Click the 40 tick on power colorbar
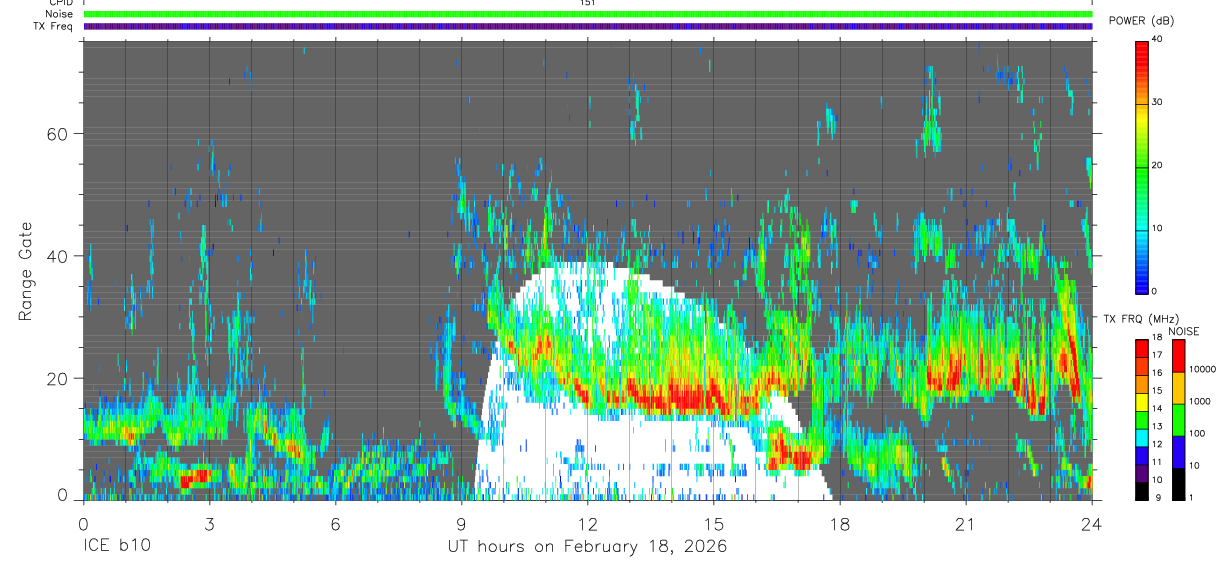Screen dimensions: 1228x567 coord(1155,39)
